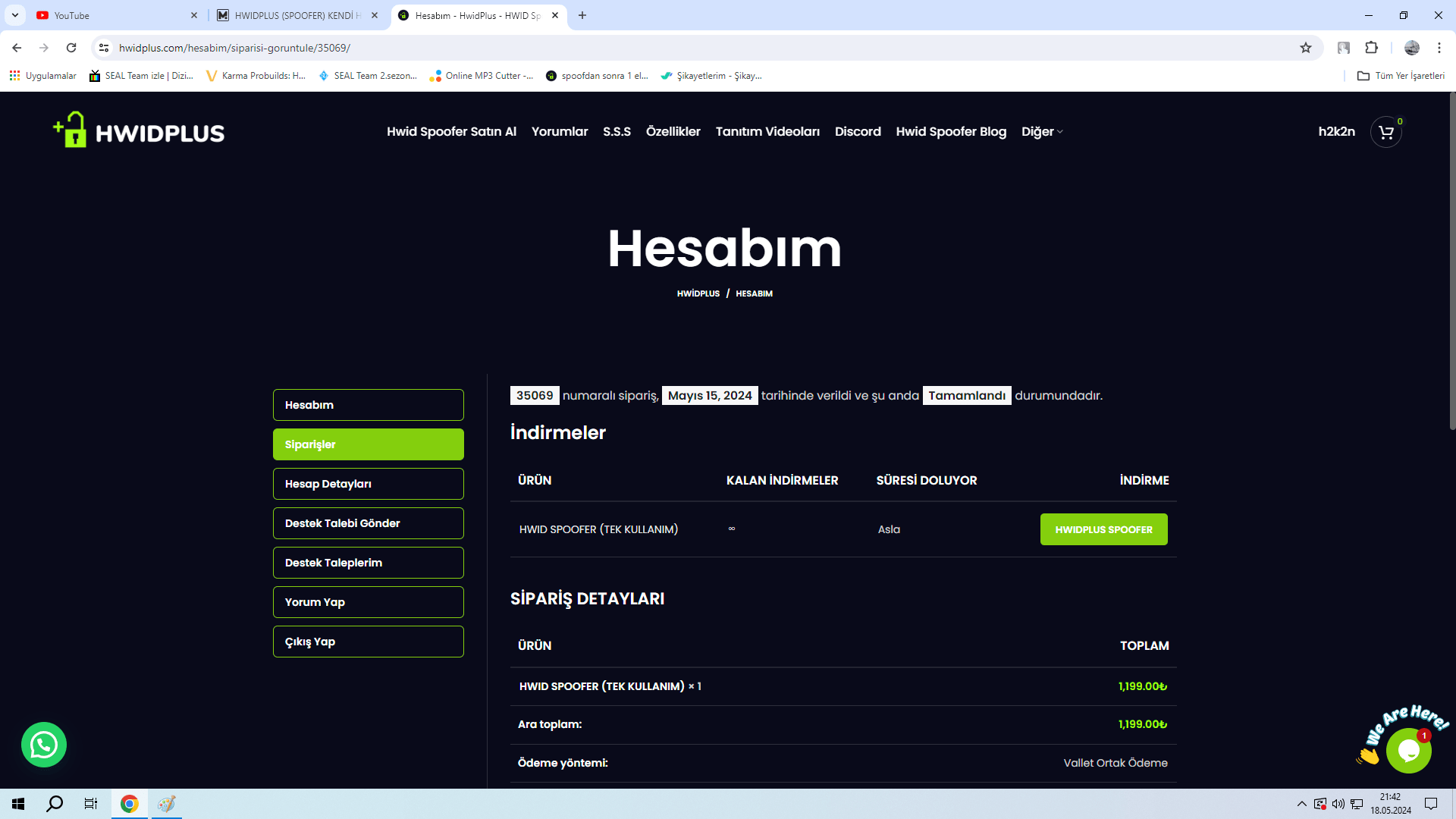Go back to the previous page
Screen dimensions: 1456x819
click(x=17, y=48)
